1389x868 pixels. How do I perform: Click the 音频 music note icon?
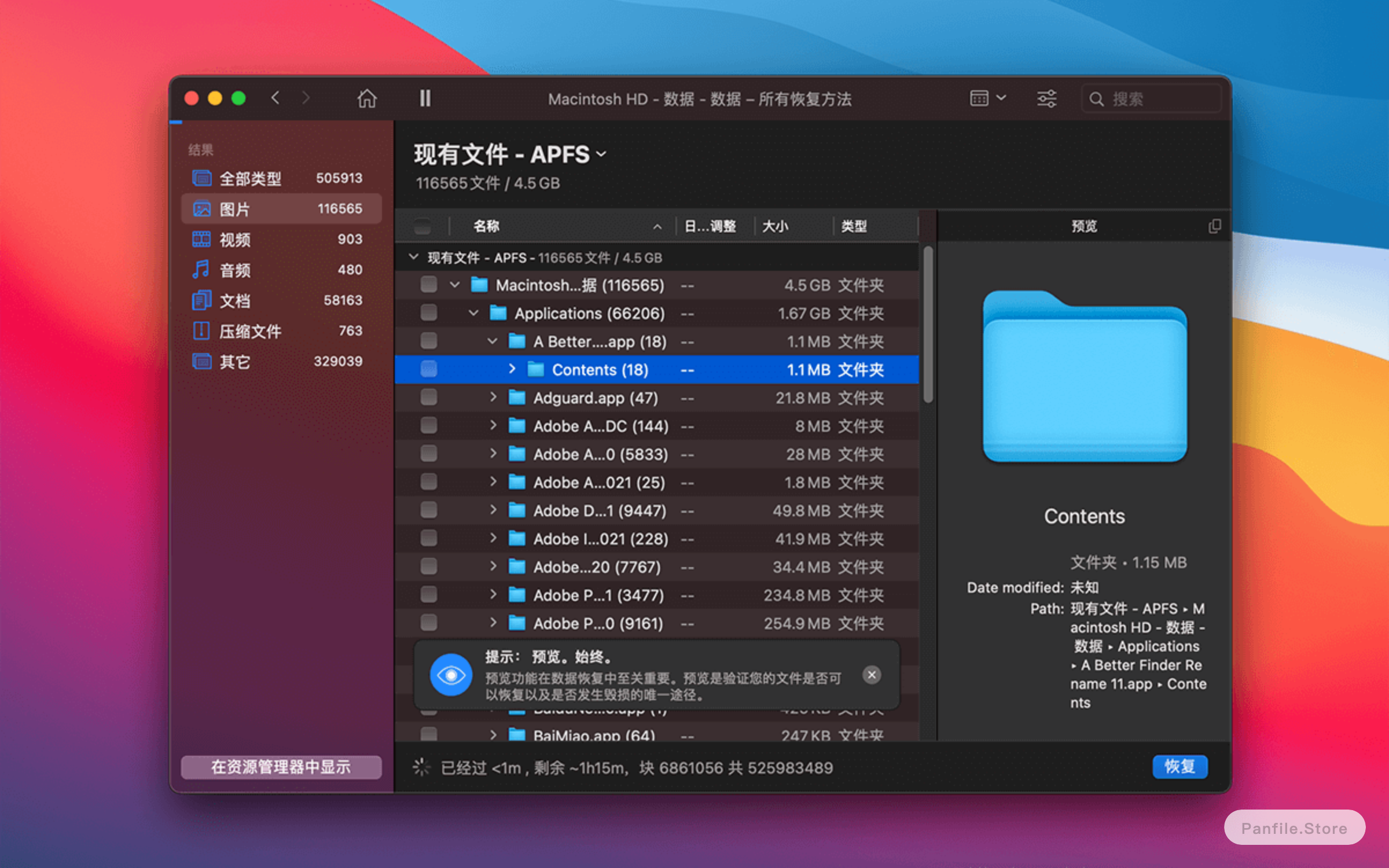[201, 269]
